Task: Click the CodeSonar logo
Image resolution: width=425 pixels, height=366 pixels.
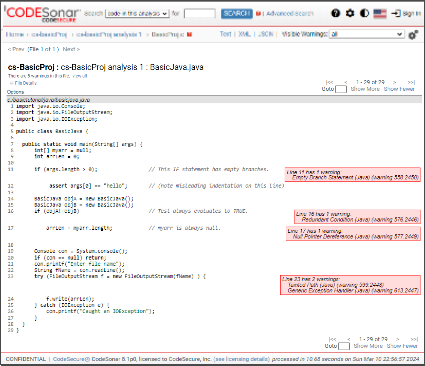Action: click(42, 14)
